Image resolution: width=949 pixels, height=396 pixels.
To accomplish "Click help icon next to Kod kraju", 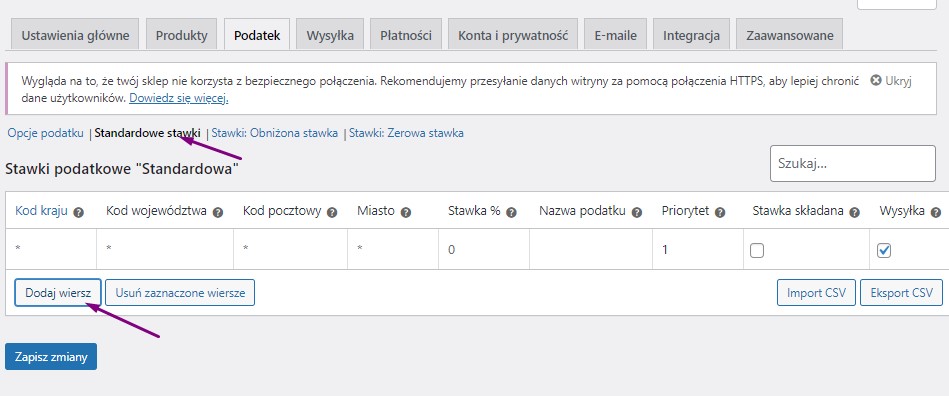I will (x=79, y=213).
